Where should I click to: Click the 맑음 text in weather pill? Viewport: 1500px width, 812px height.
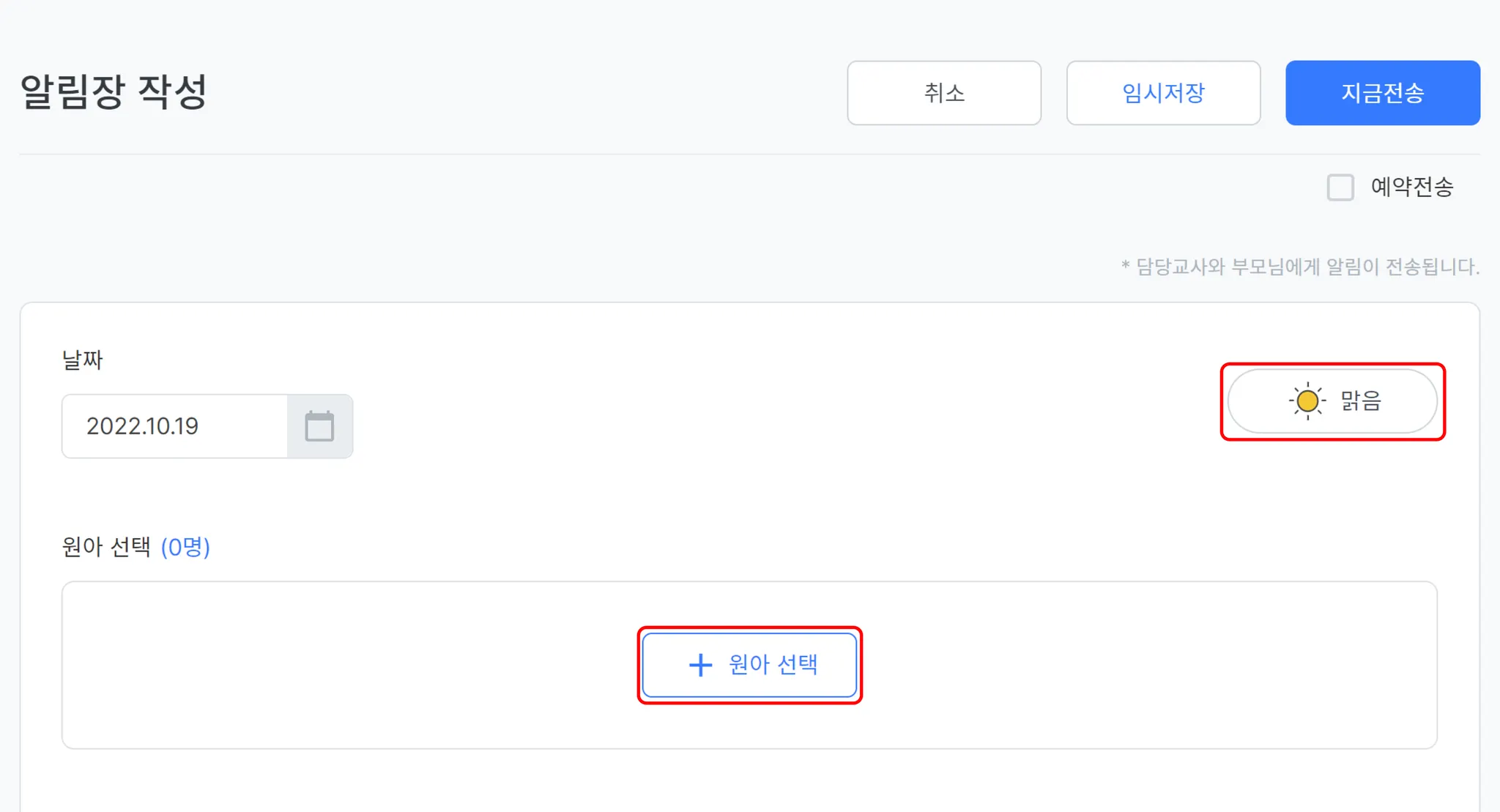[1360, 401]
